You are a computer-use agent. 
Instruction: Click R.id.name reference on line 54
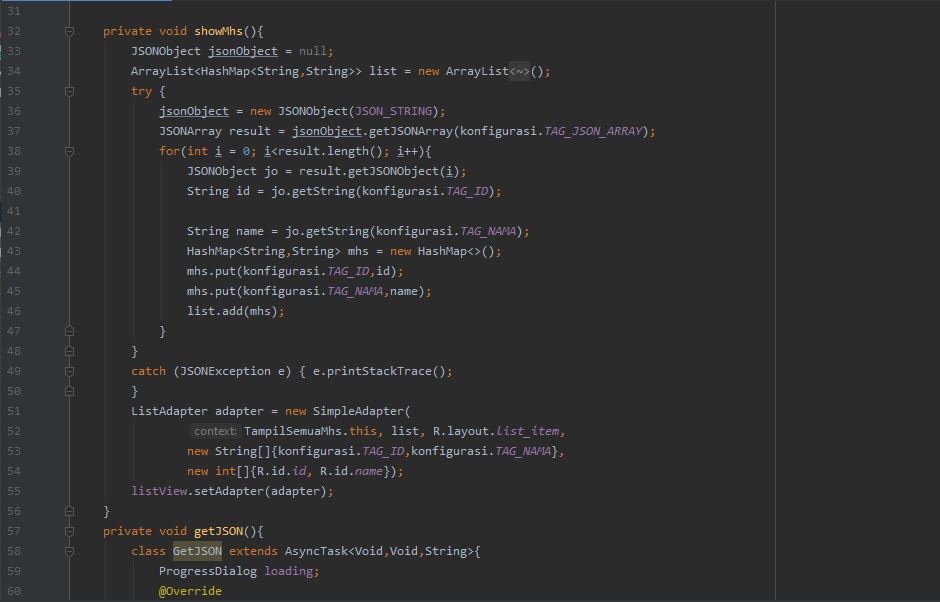pos(351,471)
